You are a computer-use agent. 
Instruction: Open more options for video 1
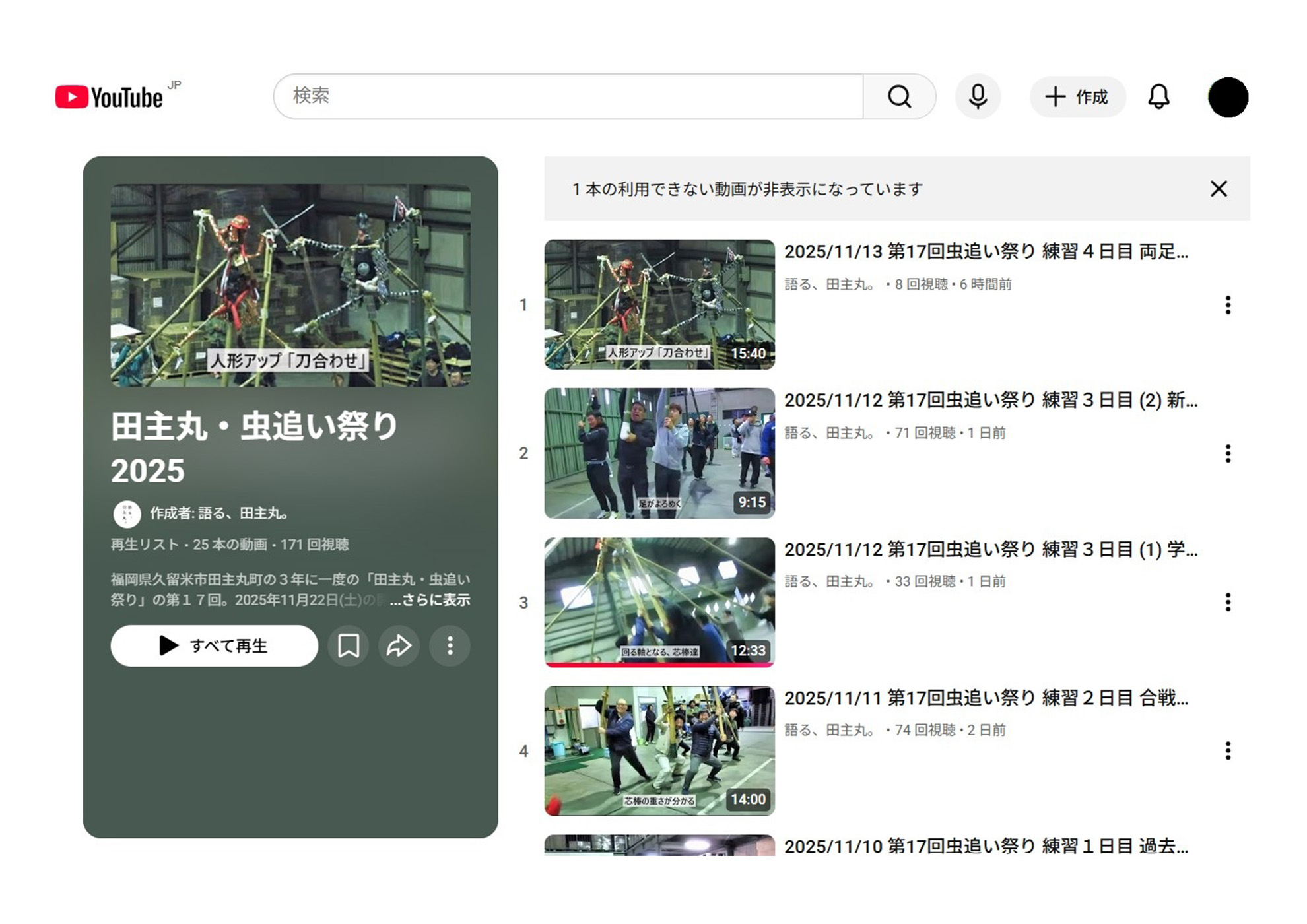point(1227,305)
